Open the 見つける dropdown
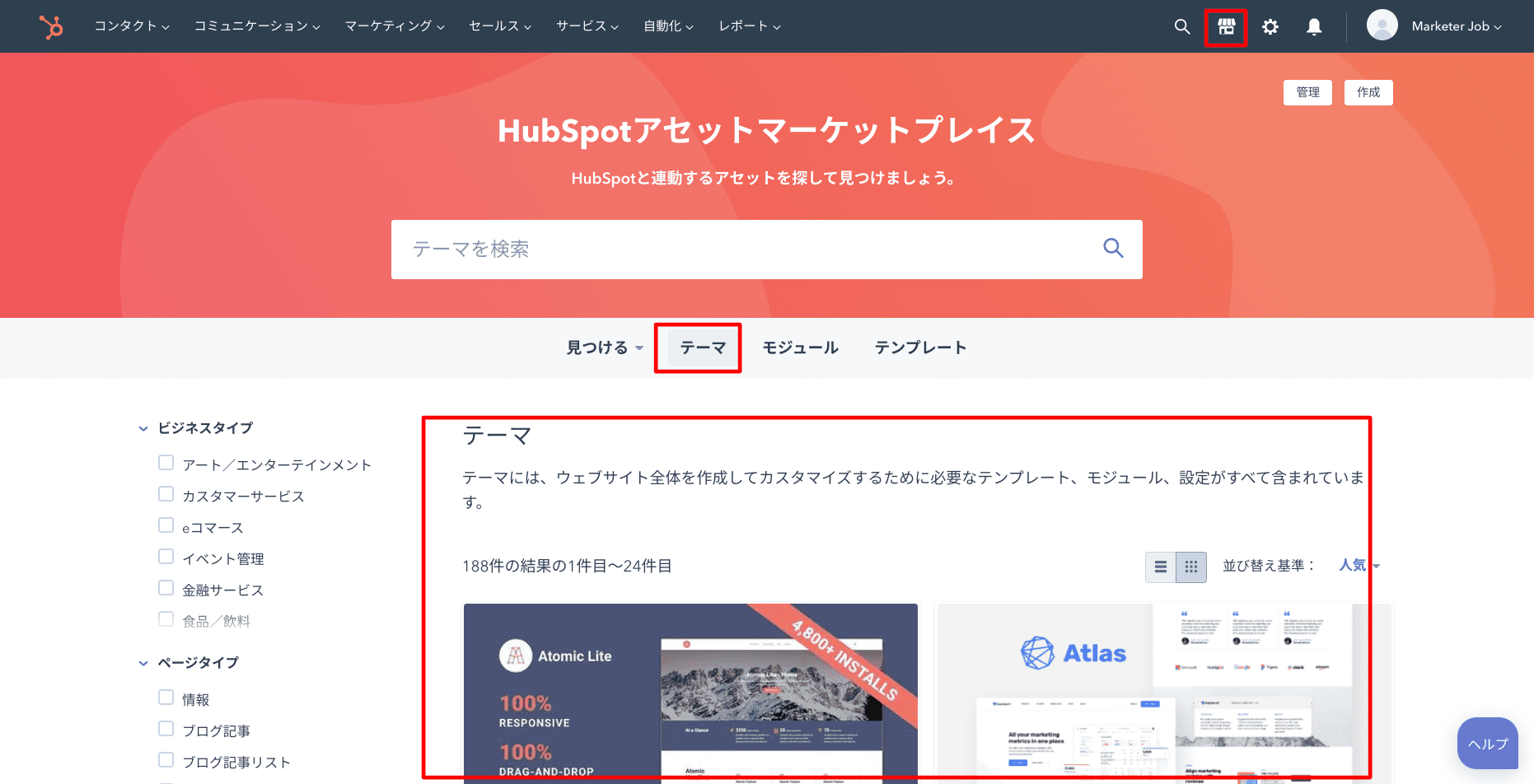This screenshot has height=784, width=1534. tap(605, 348)
